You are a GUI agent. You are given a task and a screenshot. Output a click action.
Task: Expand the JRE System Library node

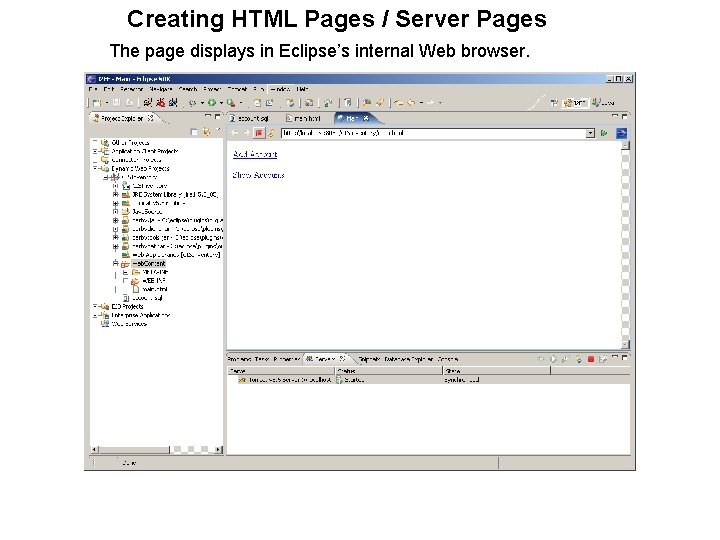click(x=116, y=195)
